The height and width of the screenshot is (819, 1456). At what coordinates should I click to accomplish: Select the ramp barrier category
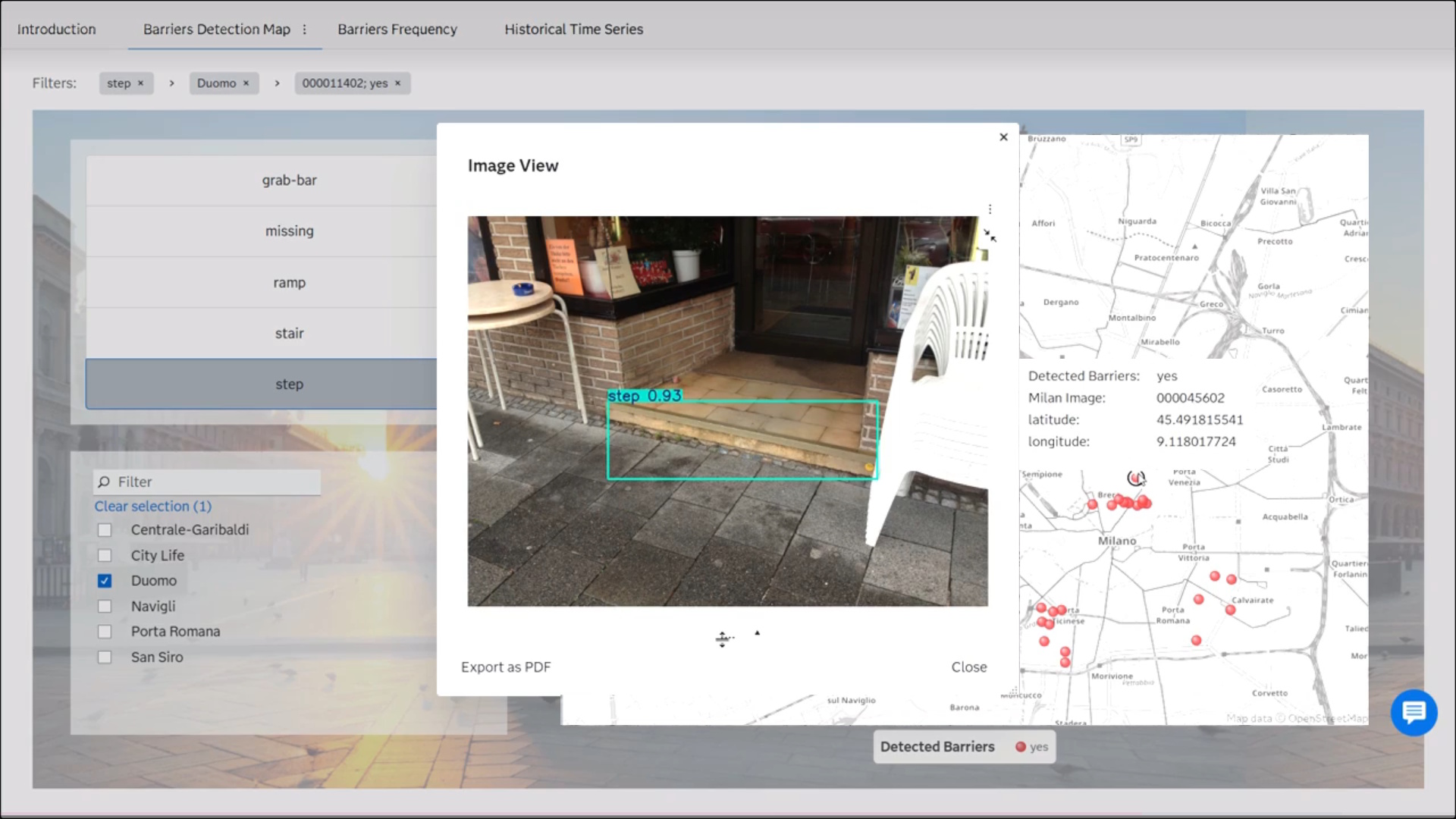coord(289,283)
